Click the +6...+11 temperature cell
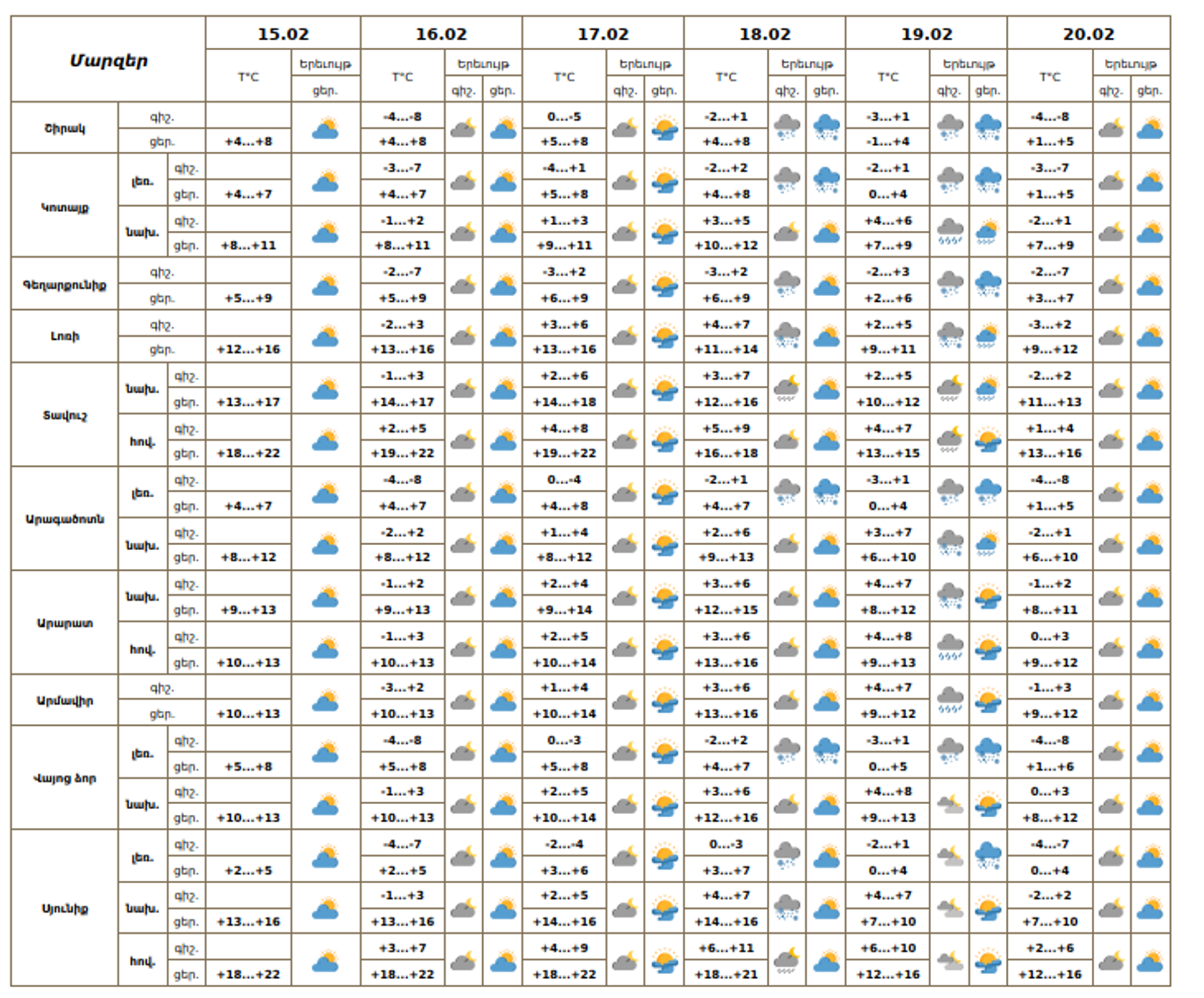 coord(726,948)
